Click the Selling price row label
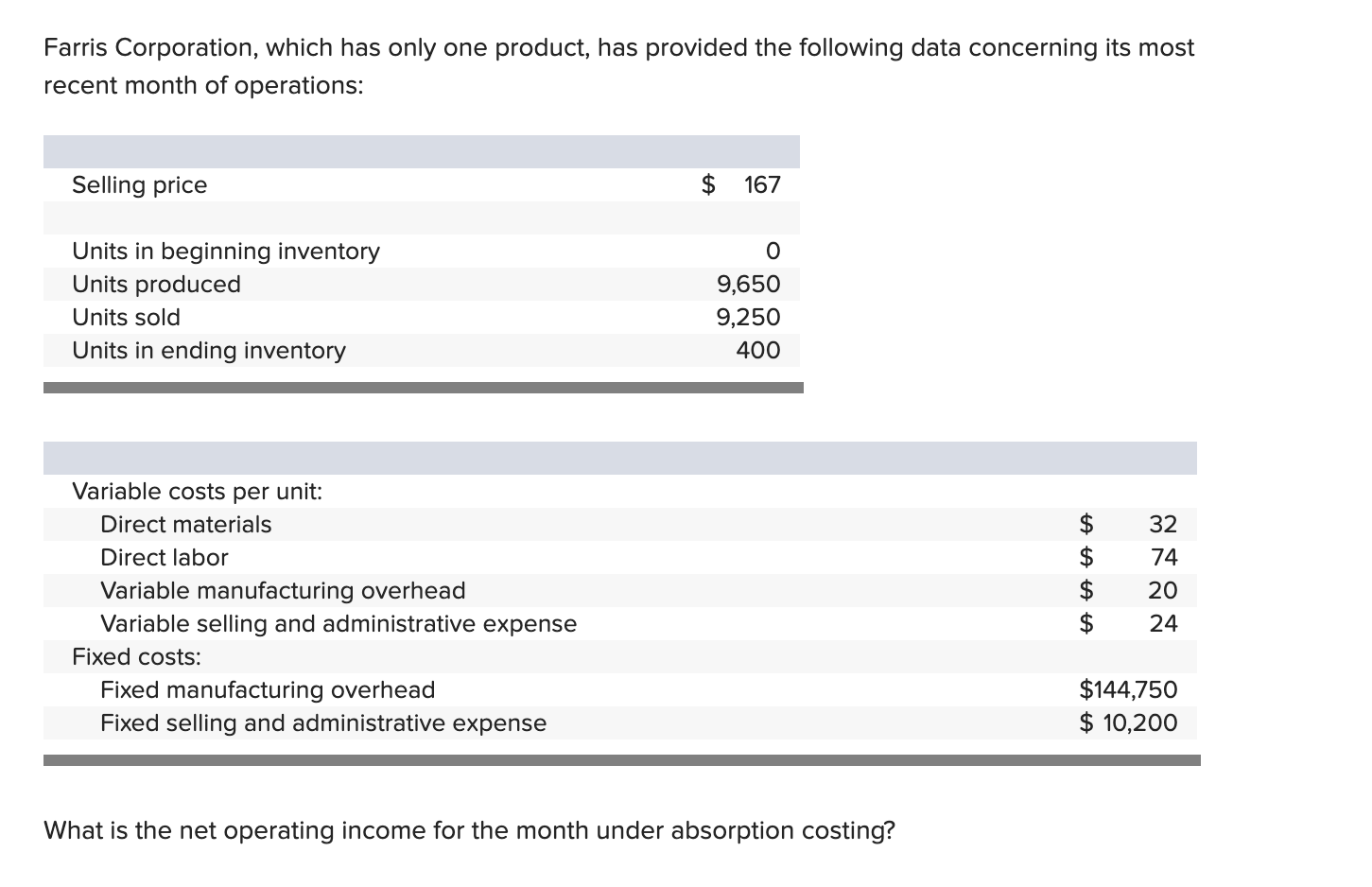 click(139, 185)
